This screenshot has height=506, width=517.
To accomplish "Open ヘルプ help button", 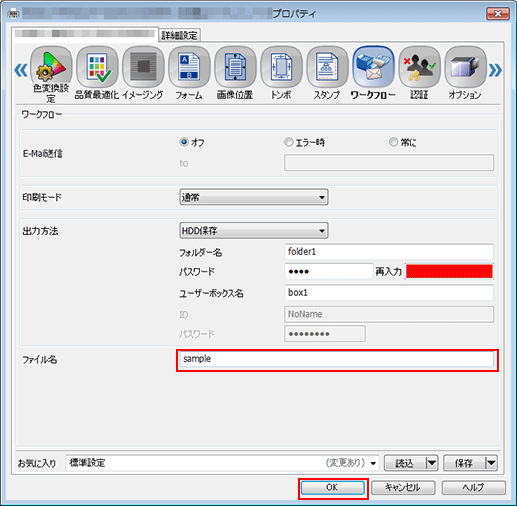I will 474,488.
